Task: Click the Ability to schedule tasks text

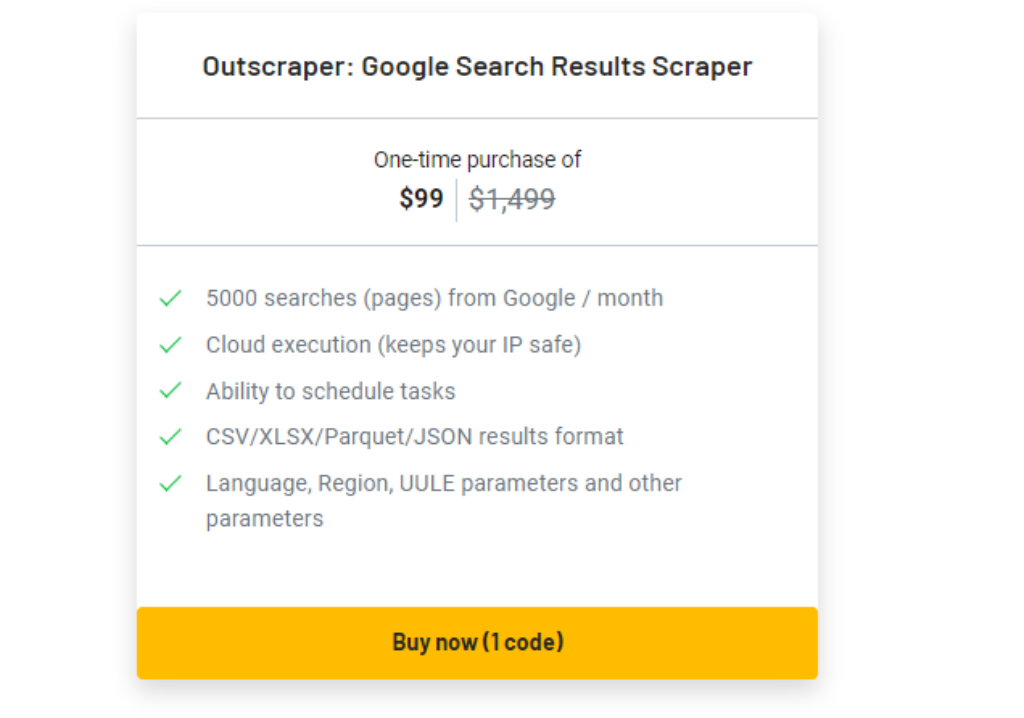Action: (x=330, y=391)
